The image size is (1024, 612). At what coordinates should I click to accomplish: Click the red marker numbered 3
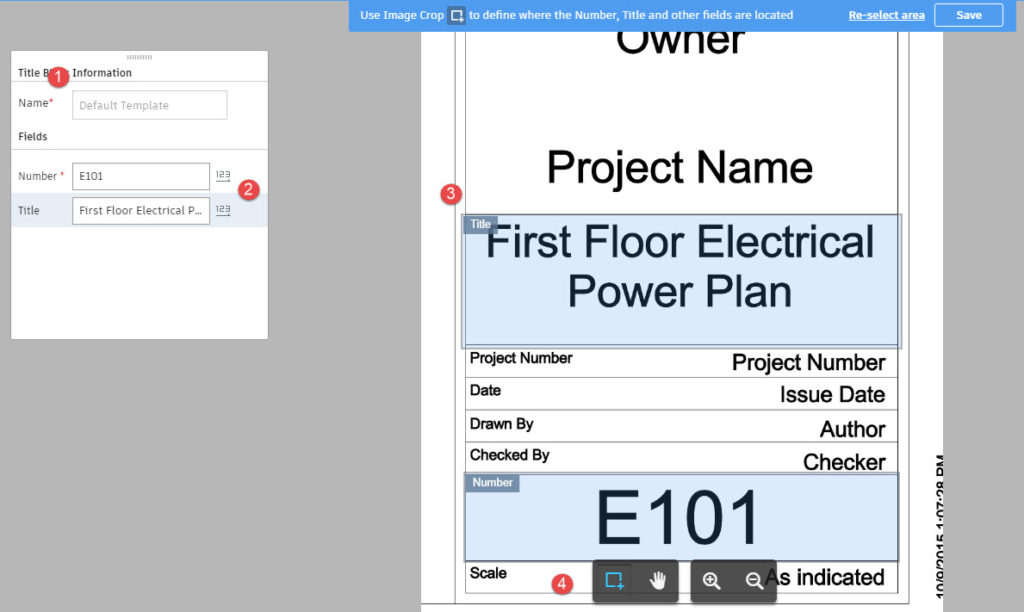[x=451, y=194]
